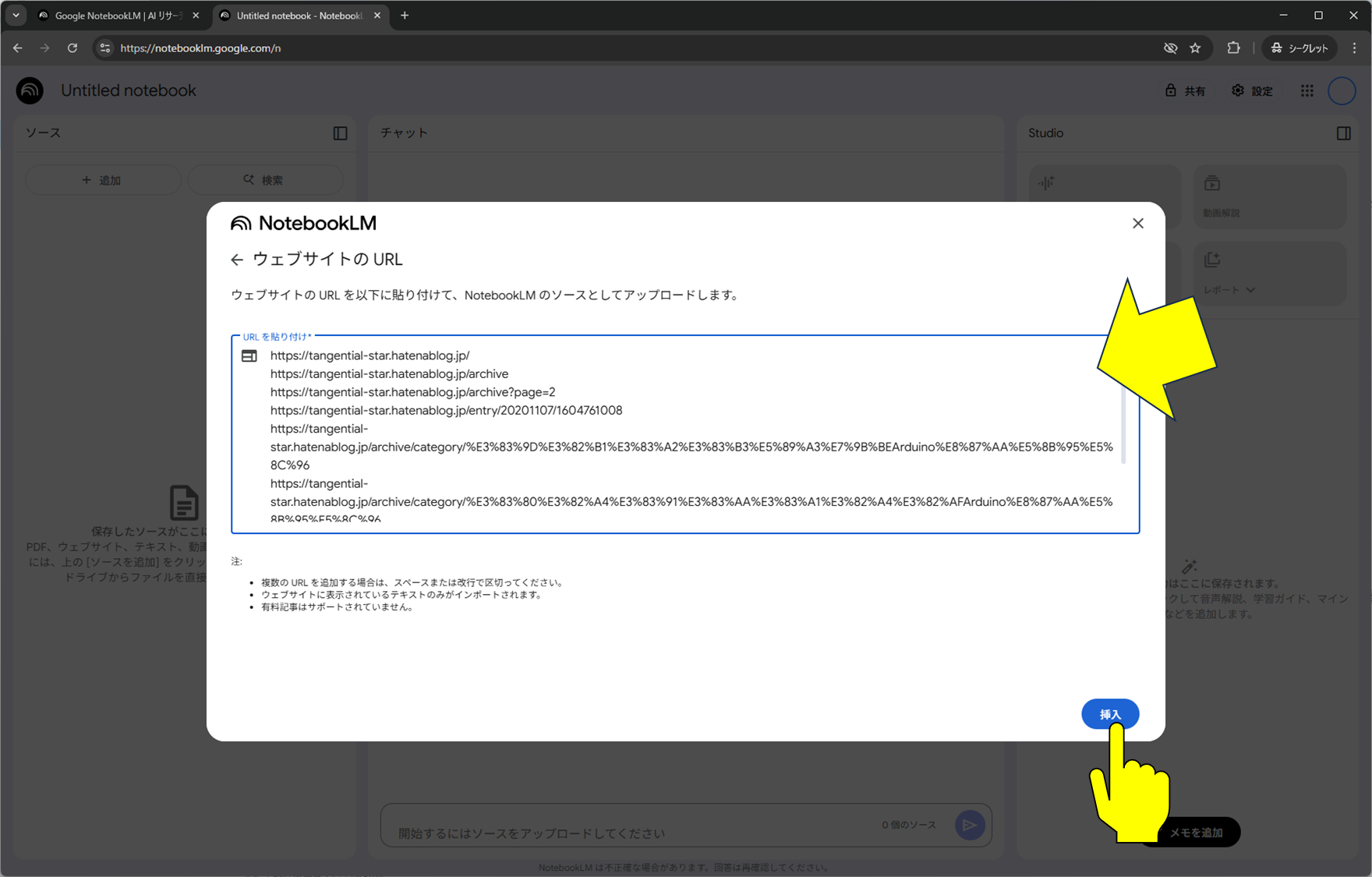Expand the レポート dropdown chevron
The image size is (1372, 877).
pyautogui.click(x=1250, y=290)
